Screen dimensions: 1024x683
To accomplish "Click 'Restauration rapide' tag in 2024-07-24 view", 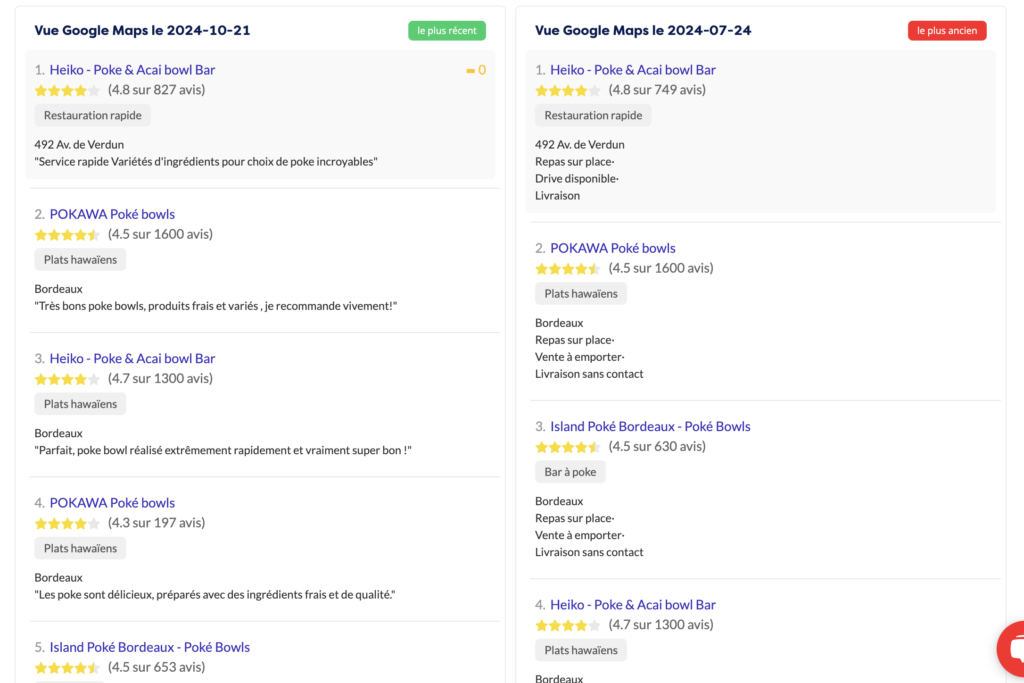I will click(x=593, y=116).
